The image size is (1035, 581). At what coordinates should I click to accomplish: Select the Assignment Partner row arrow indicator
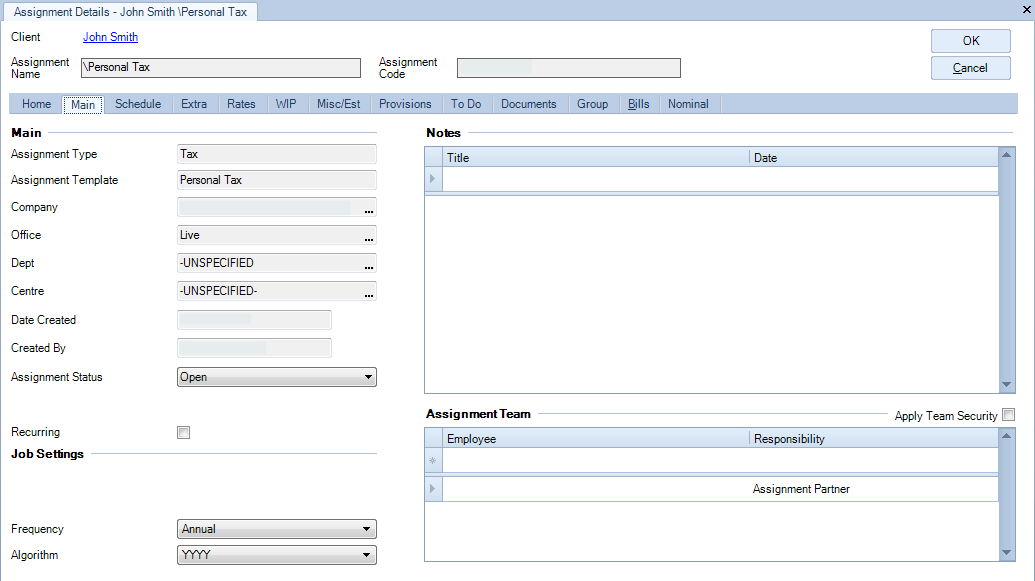tap(433, 489)
